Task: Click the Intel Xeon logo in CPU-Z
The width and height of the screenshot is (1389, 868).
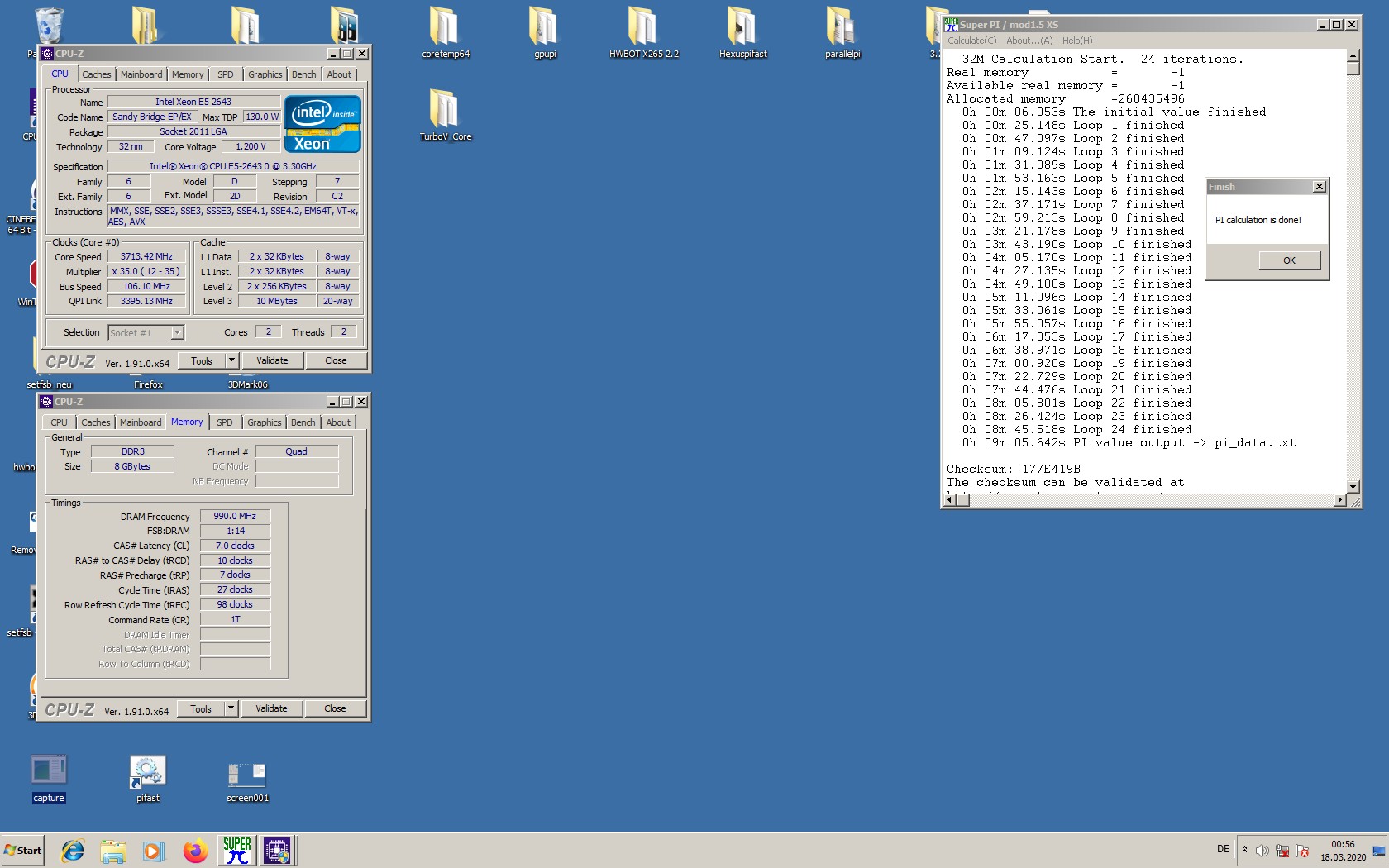Action: (x=322, y=124)
